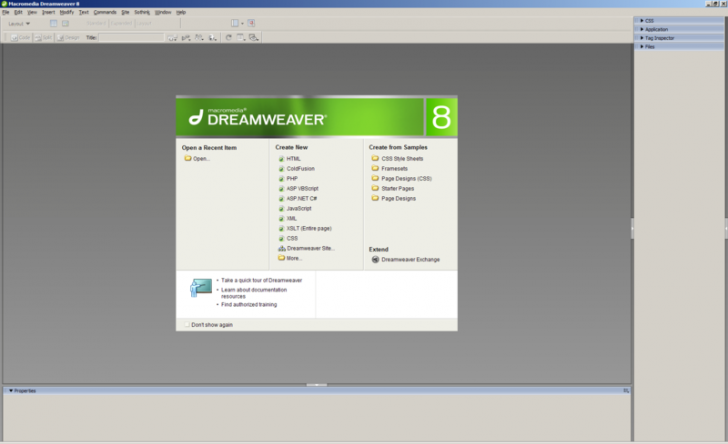Image resolution: width=728 pixels, height=444 pixels.
Task: Create a new ColdFusion document
Action: tap(300, 168)
